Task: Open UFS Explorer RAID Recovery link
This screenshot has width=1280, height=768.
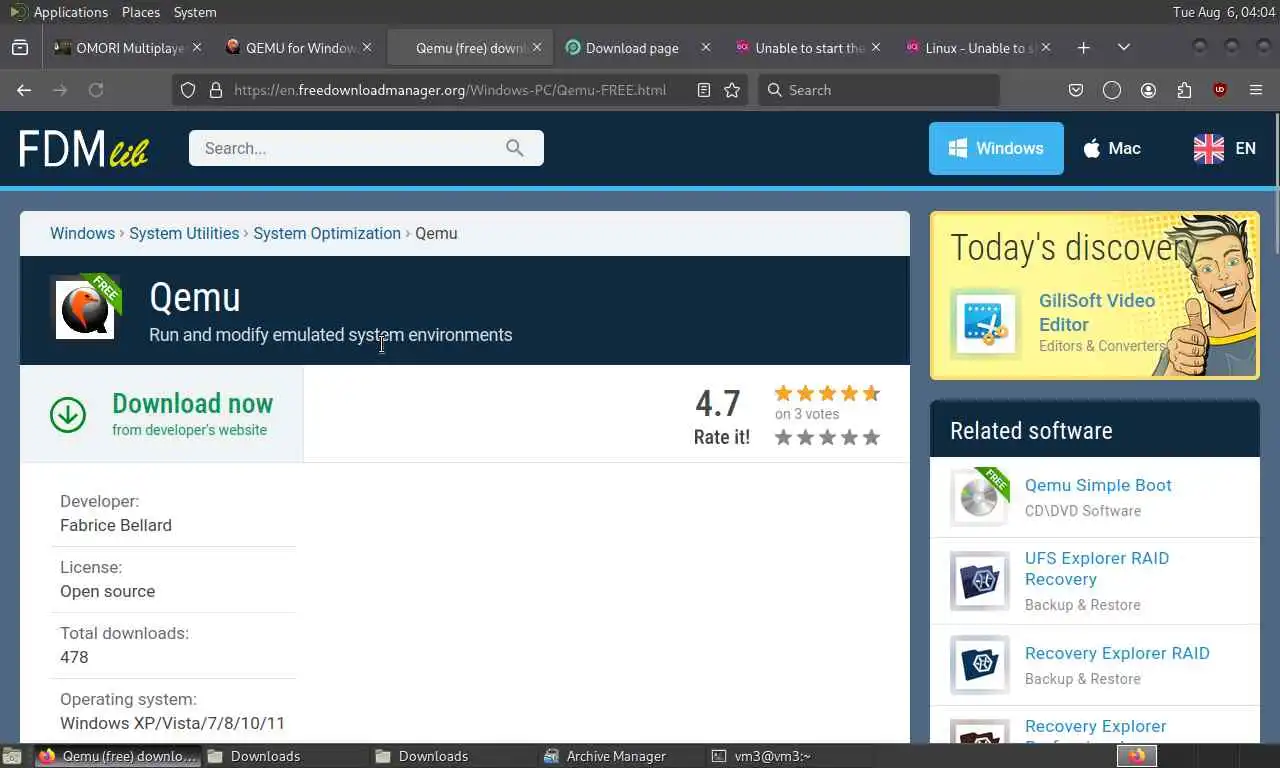Action: 1097,569
